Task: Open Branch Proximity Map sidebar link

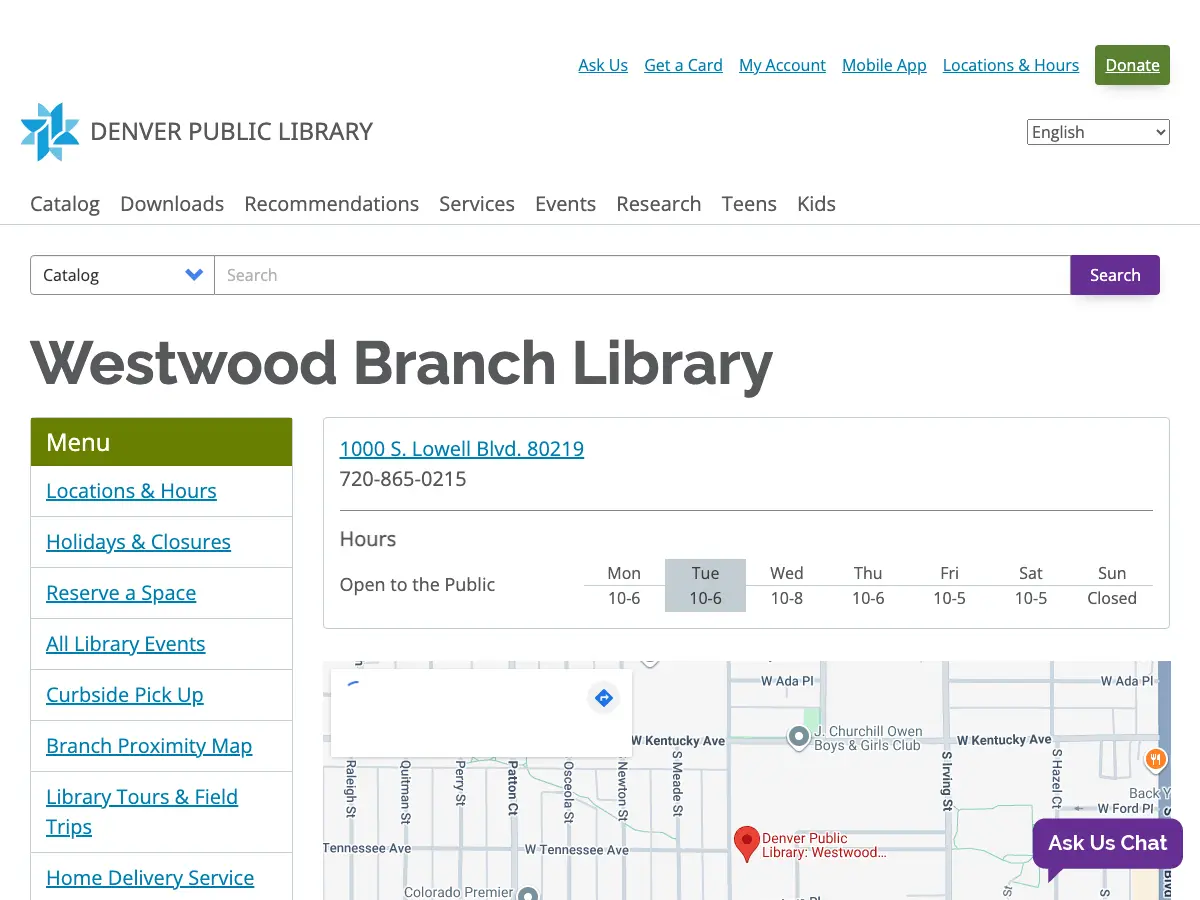Action: [x=149, y=746]
